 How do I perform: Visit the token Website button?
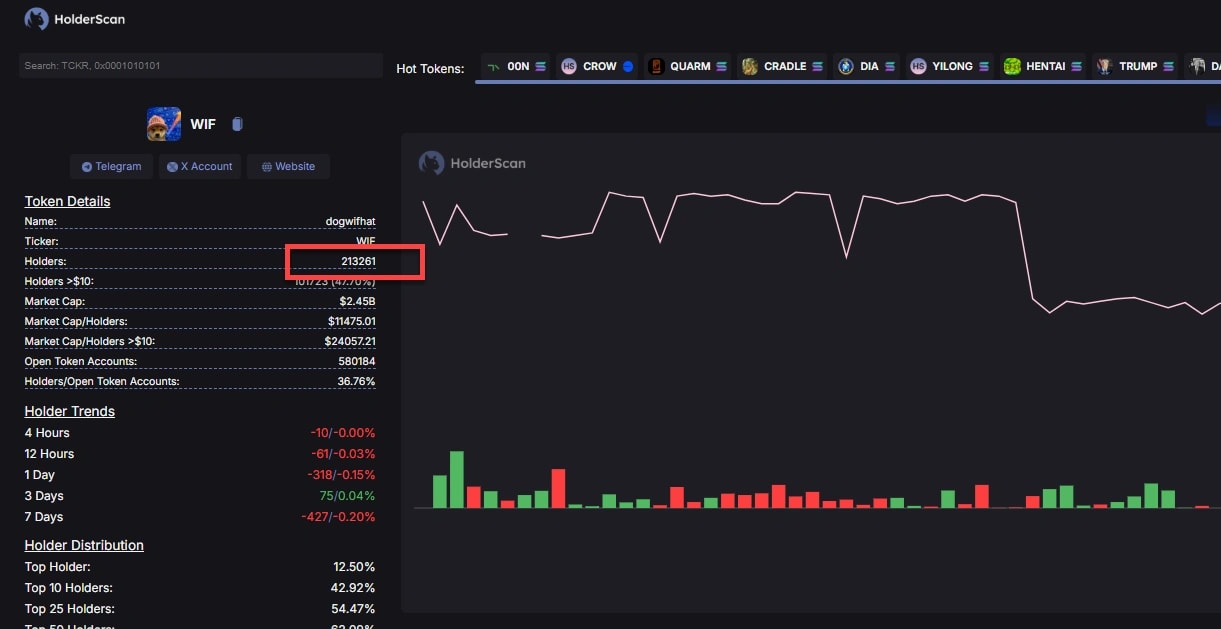[x=288, y=166]
